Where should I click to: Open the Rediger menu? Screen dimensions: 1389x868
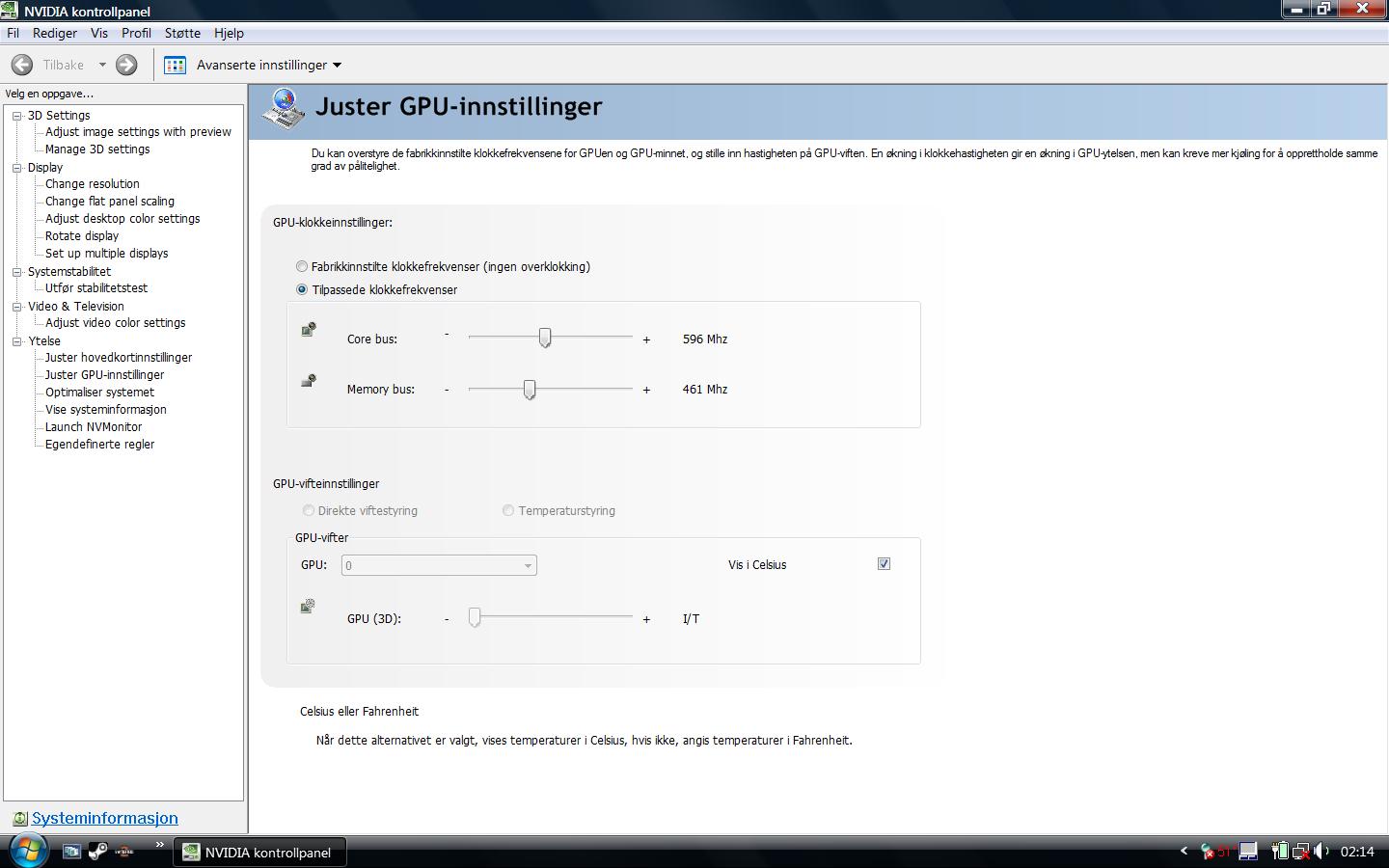click(x=55, y=33)
